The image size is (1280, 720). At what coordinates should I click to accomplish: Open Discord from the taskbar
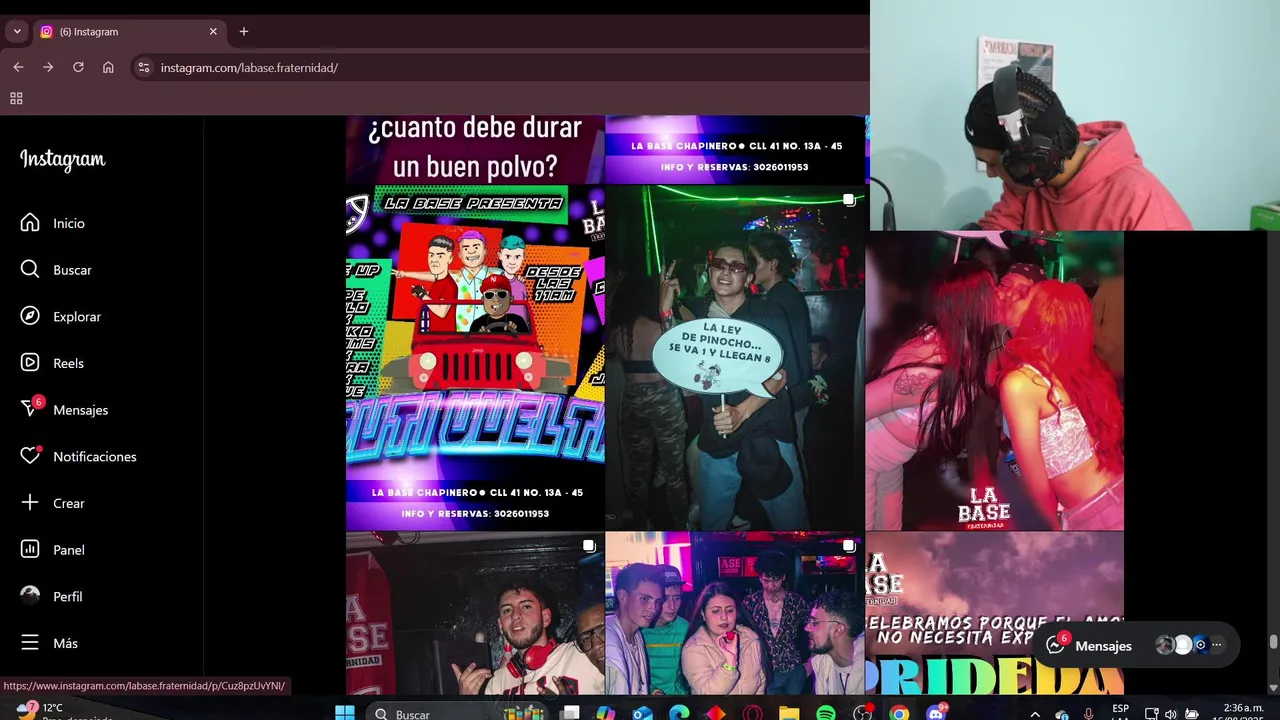[x=937, y=713]
